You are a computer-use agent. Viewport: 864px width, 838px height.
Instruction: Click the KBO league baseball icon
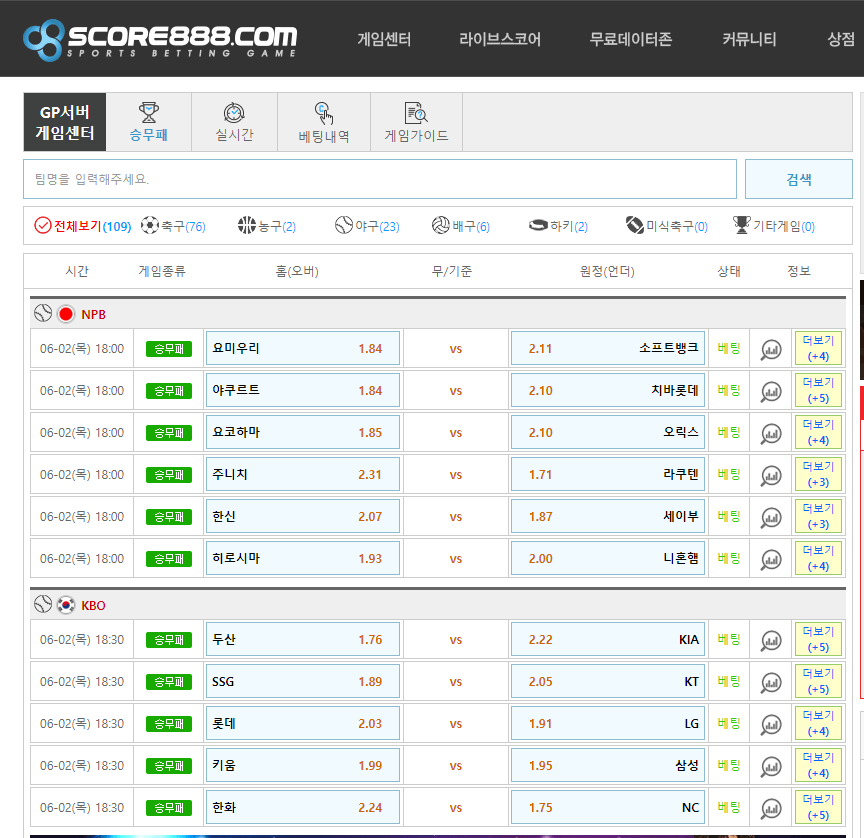point(43,604)
